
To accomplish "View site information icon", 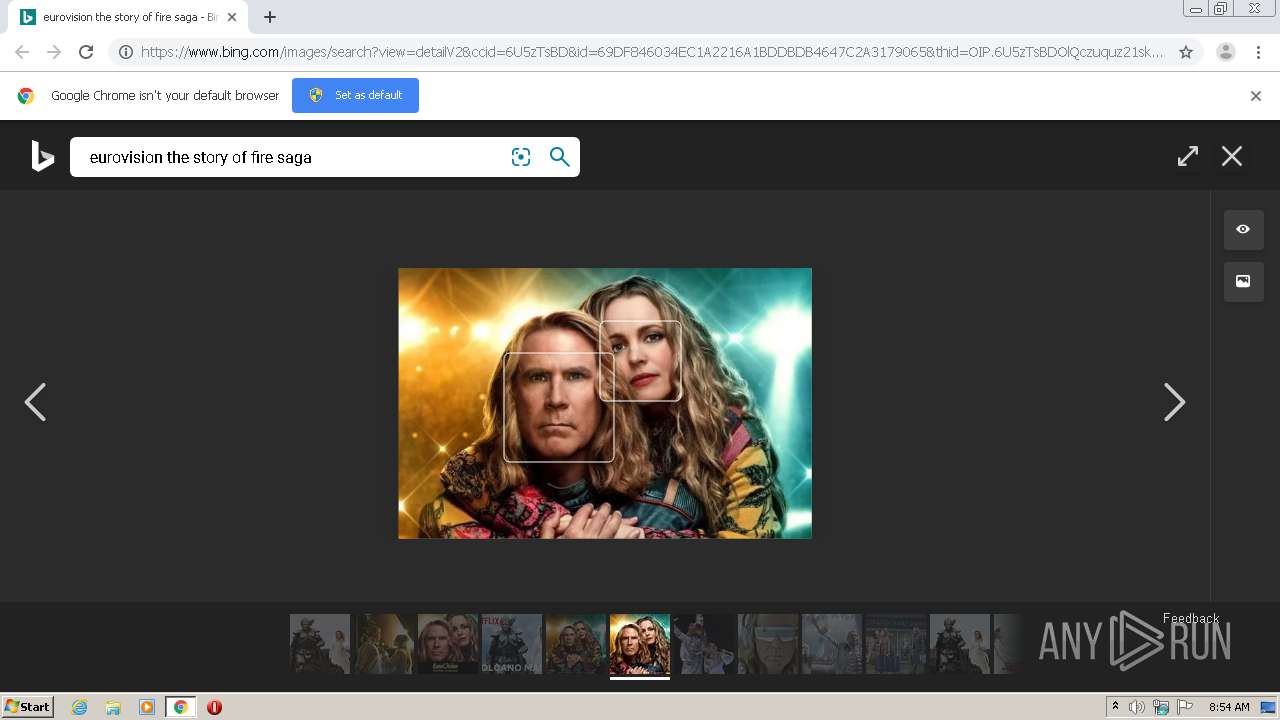I will coord(126,52).
